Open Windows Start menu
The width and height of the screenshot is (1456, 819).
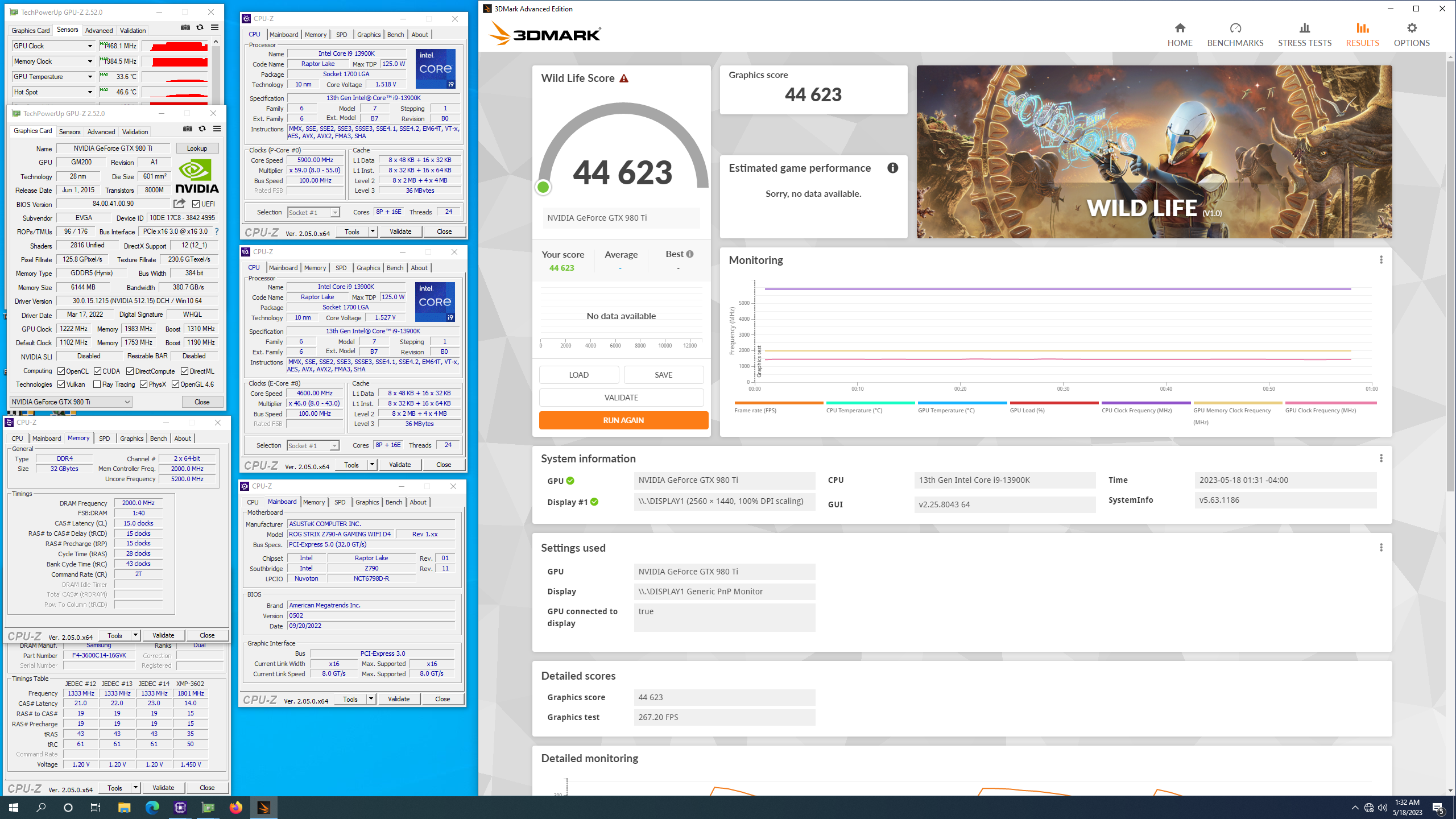[14, 807]
